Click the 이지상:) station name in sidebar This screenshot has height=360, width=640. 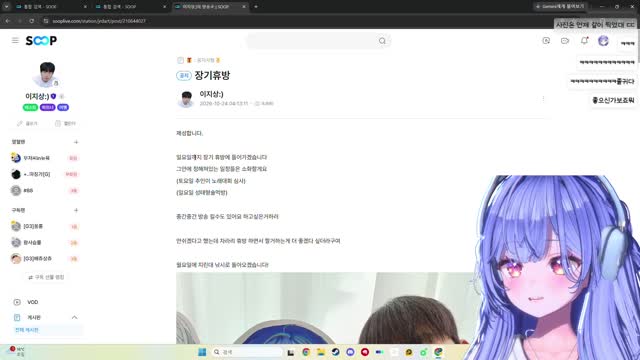pos(37,96)
